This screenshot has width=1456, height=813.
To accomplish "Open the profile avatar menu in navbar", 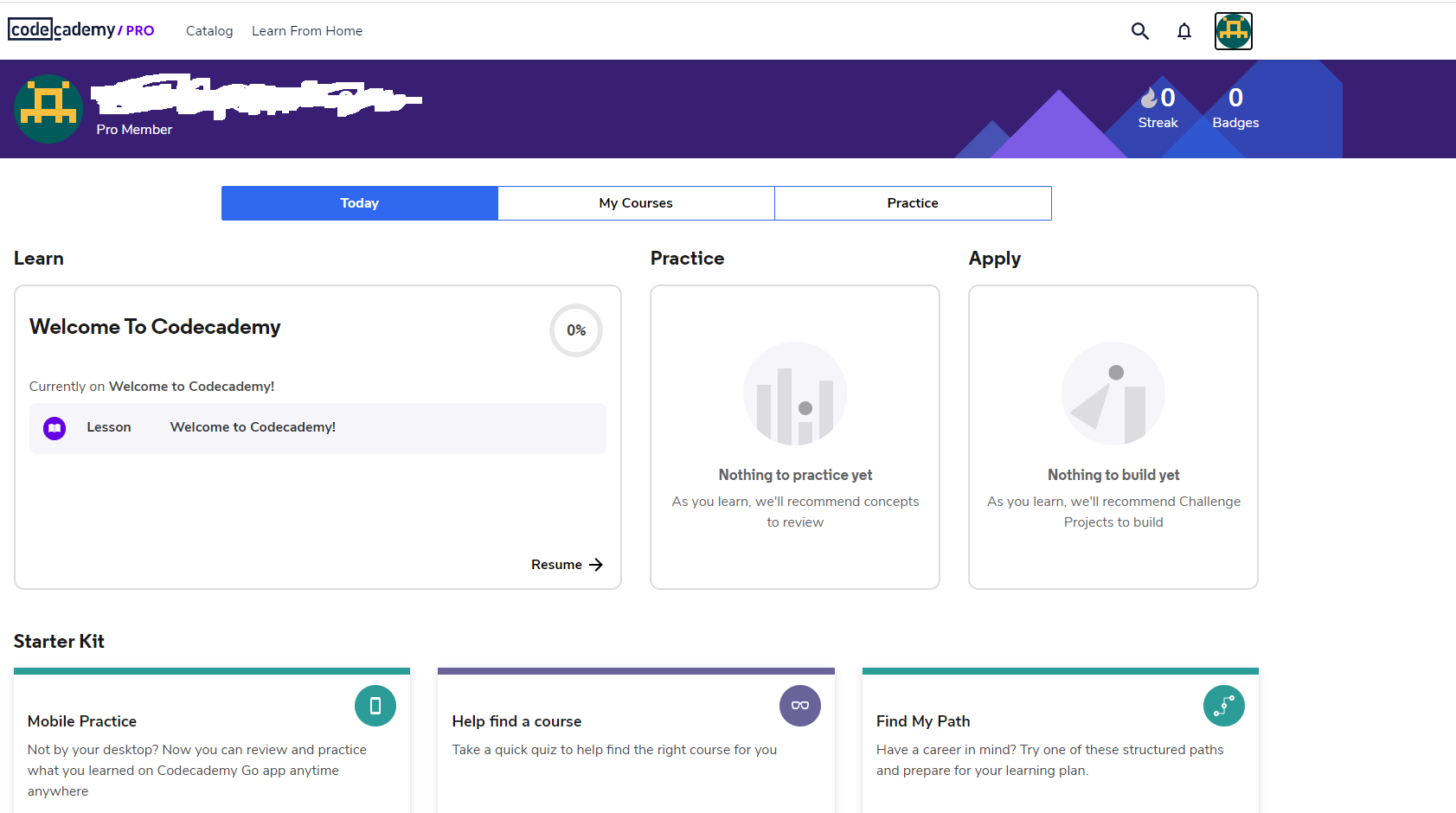I will pyautogui.click(x=1233, y=31).
